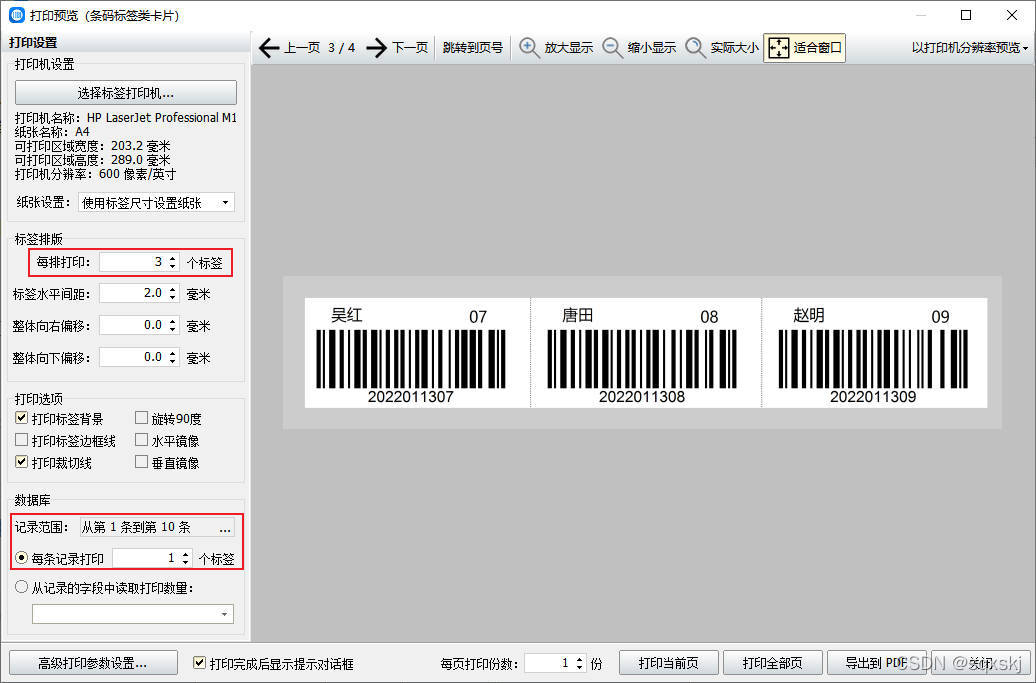Uncheck 打印裁切线 checkbox
The image size is (1036, 683).
click(21, 462)
